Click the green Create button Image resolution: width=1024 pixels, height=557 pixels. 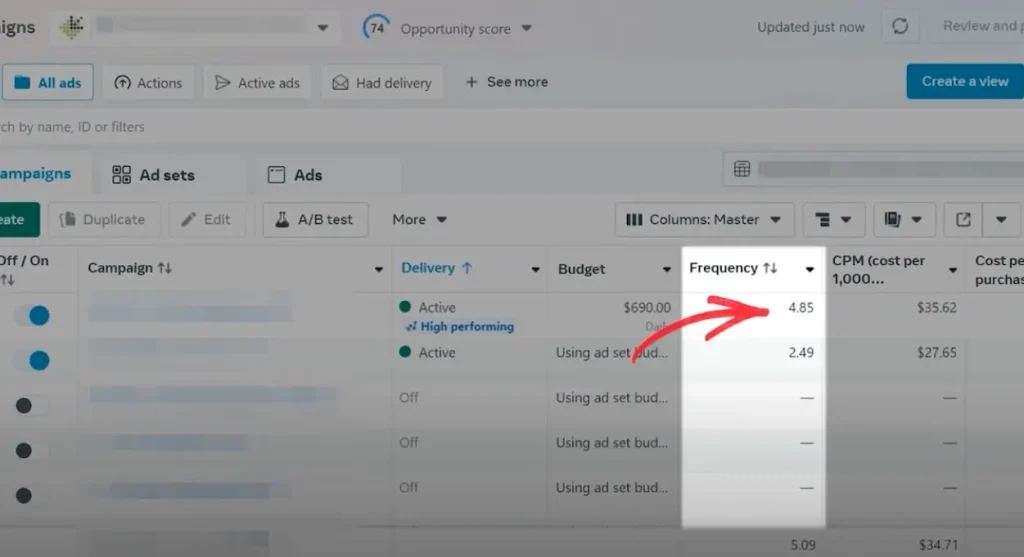(x=18, y=219)
